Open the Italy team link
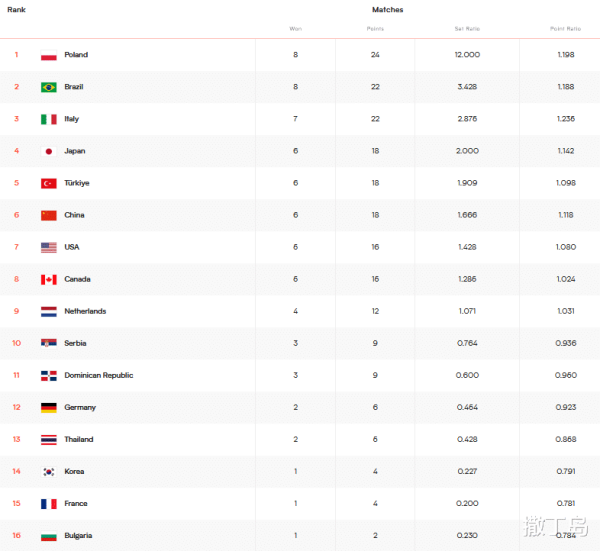This screenshot has width=600, height=551. [72, 119]
